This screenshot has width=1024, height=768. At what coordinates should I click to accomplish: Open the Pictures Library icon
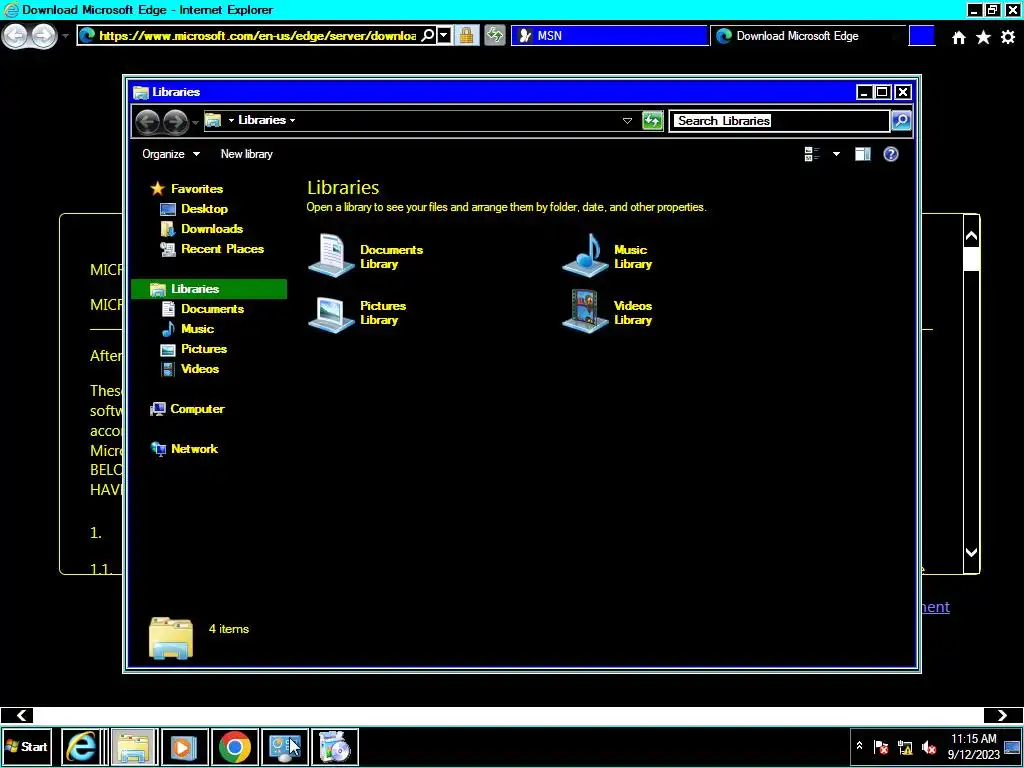coord(332,313)
